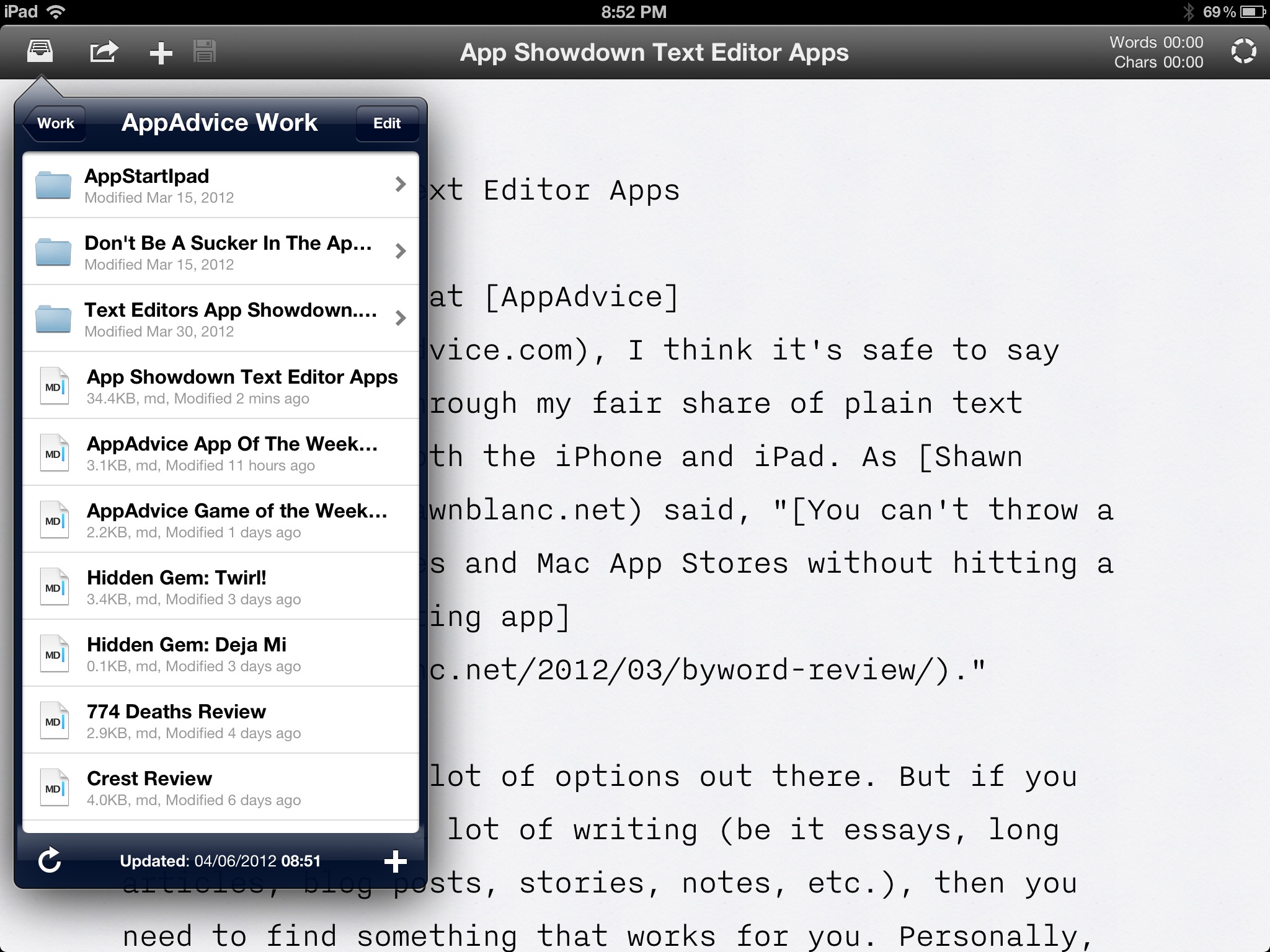The height and width of the screenshot is (952, 1270).
Task: Check the Words counter display
Action: [1156, 42]
